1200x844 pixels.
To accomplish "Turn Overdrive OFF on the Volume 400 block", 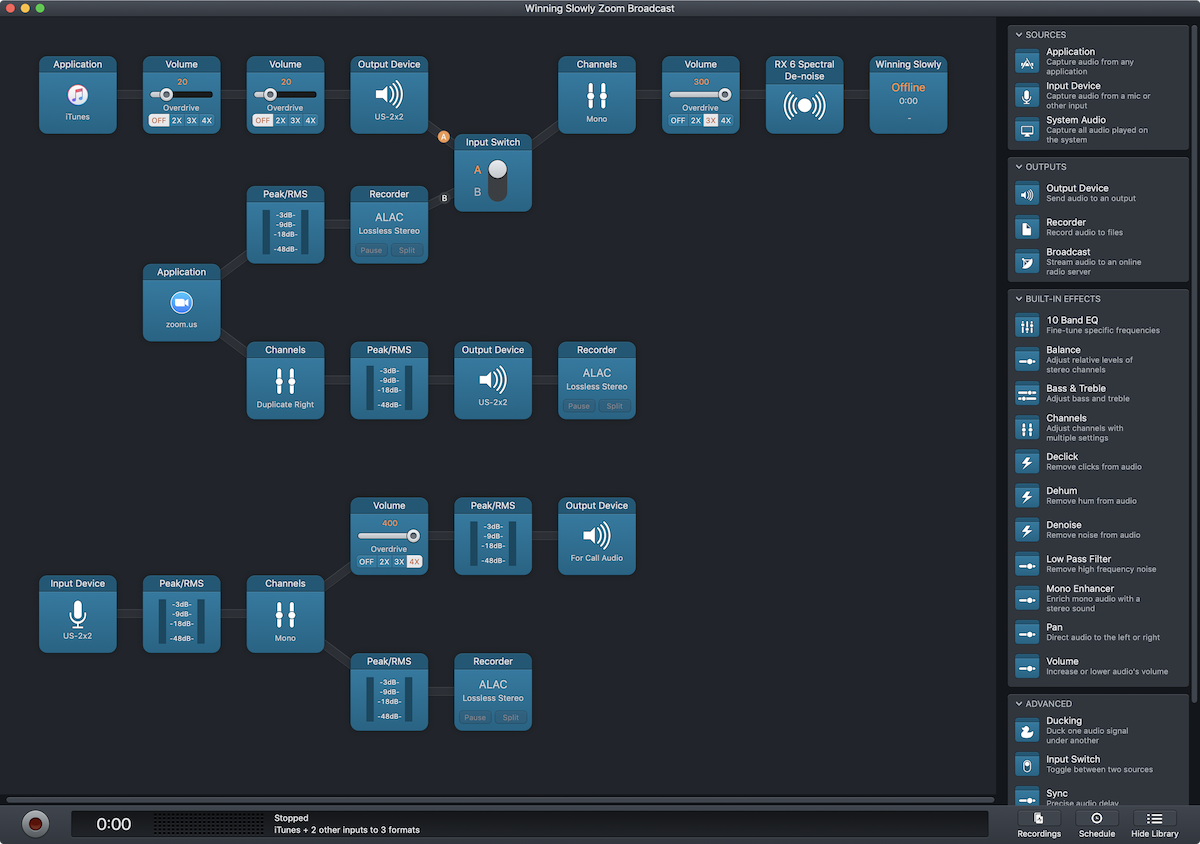I will tap(366, 562).
